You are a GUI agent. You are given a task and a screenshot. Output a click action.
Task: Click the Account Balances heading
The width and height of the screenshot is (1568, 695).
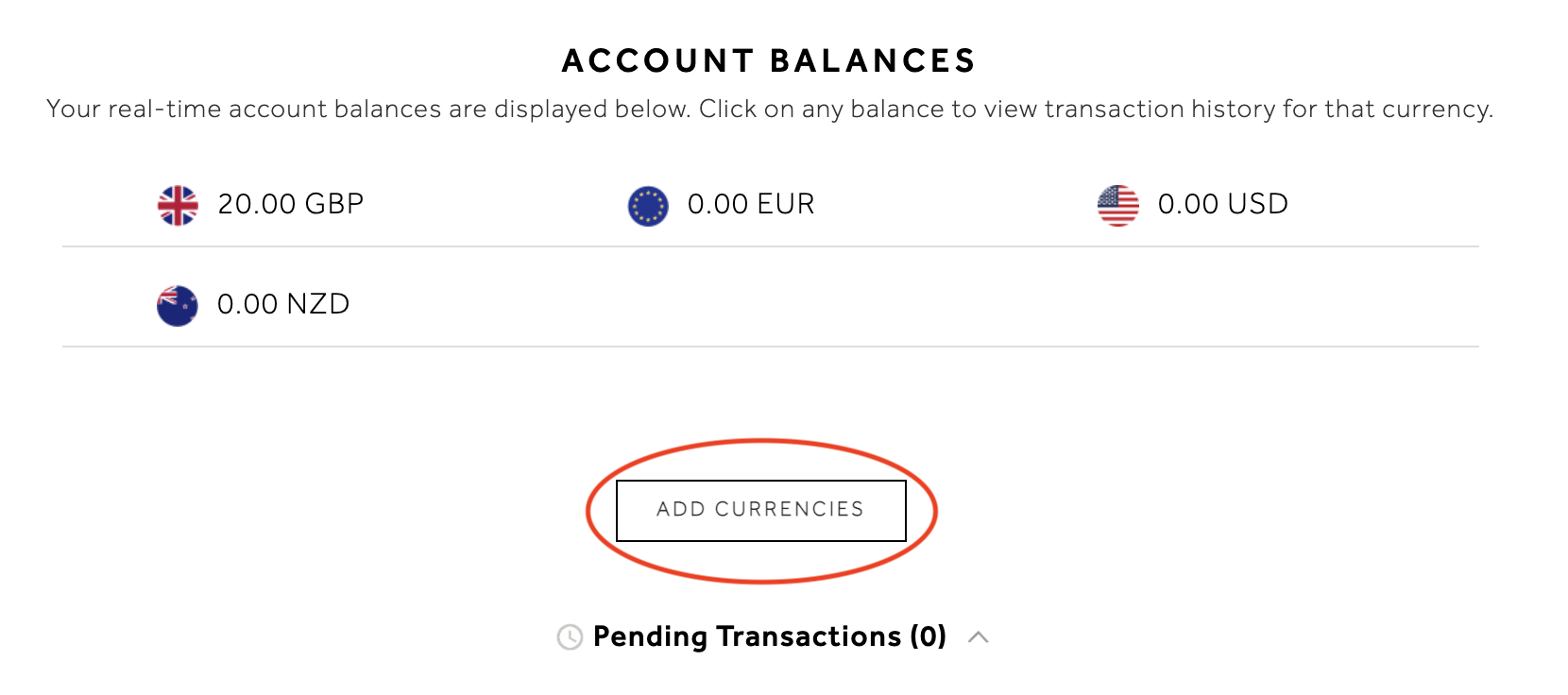(769, 61)
